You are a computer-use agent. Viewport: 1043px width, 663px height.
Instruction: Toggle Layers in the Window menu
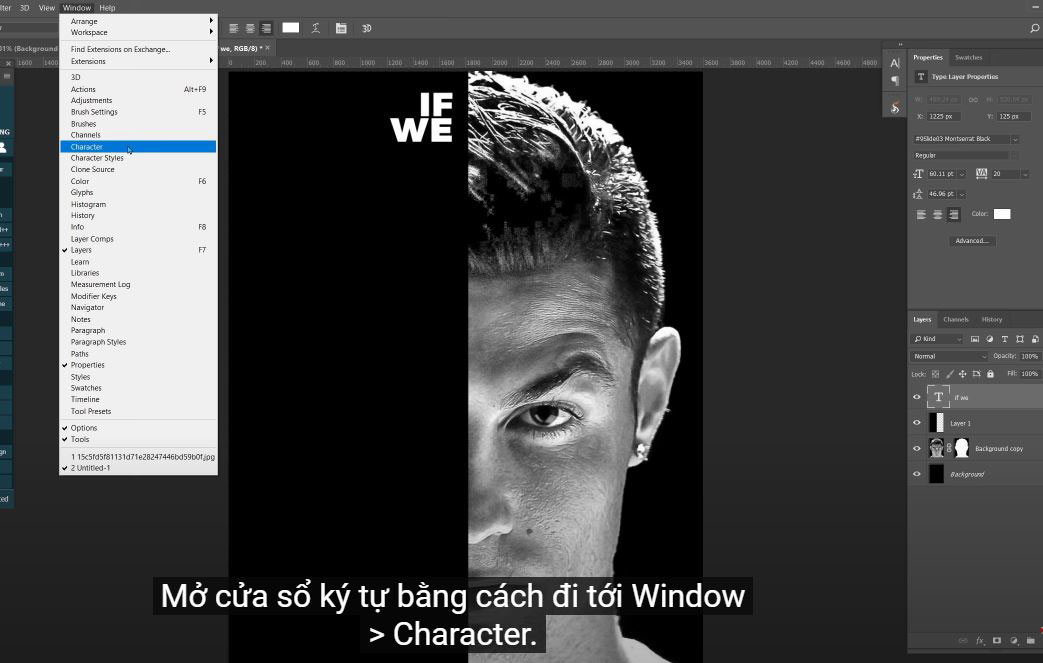[138, 250]
